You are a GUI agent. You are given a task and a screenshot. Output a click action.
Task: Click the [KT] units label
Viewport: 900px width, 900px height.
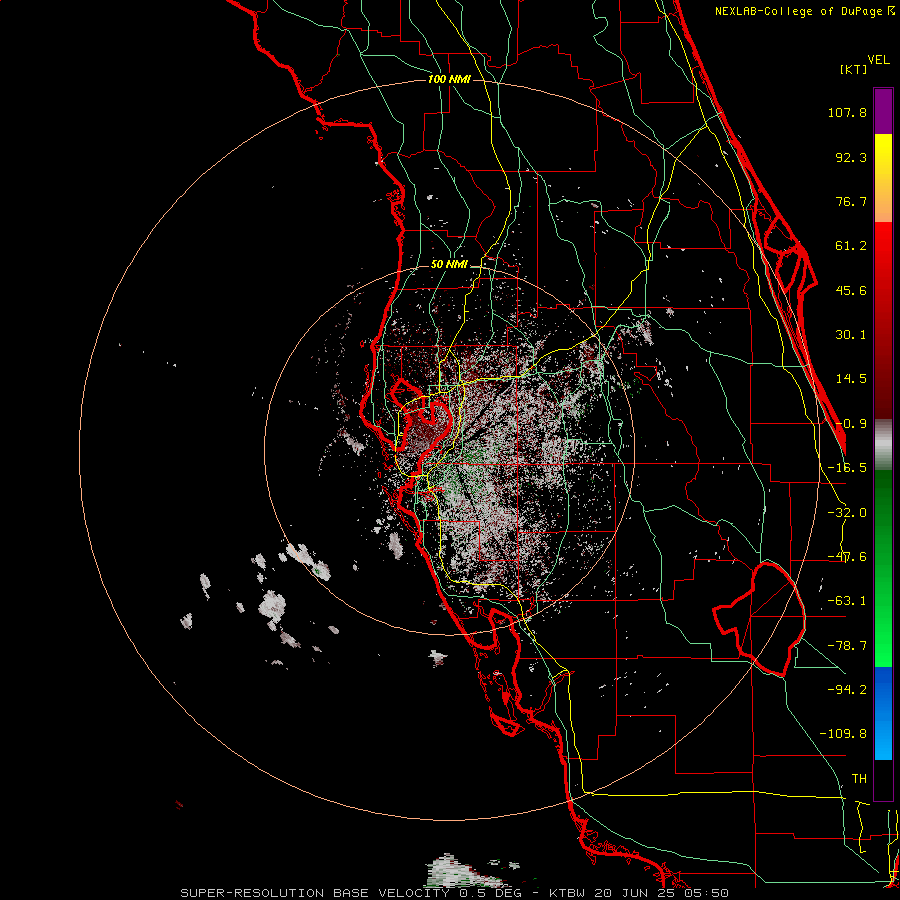(854, 69)
